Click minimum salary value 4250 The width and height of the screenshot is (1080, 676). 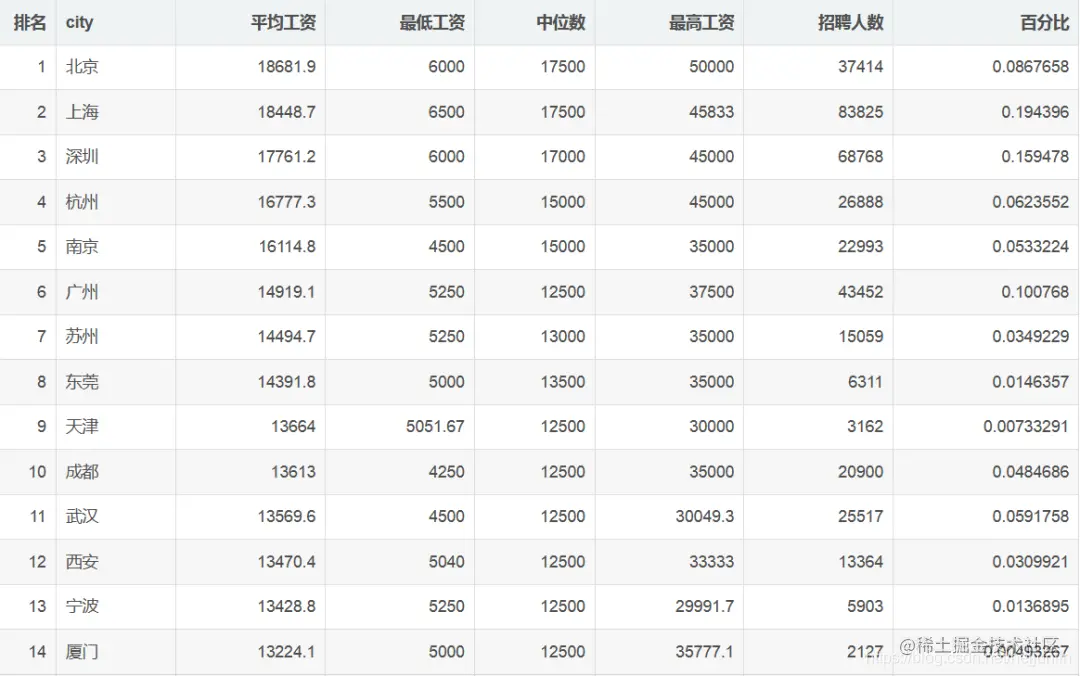[x=446, y=472]
